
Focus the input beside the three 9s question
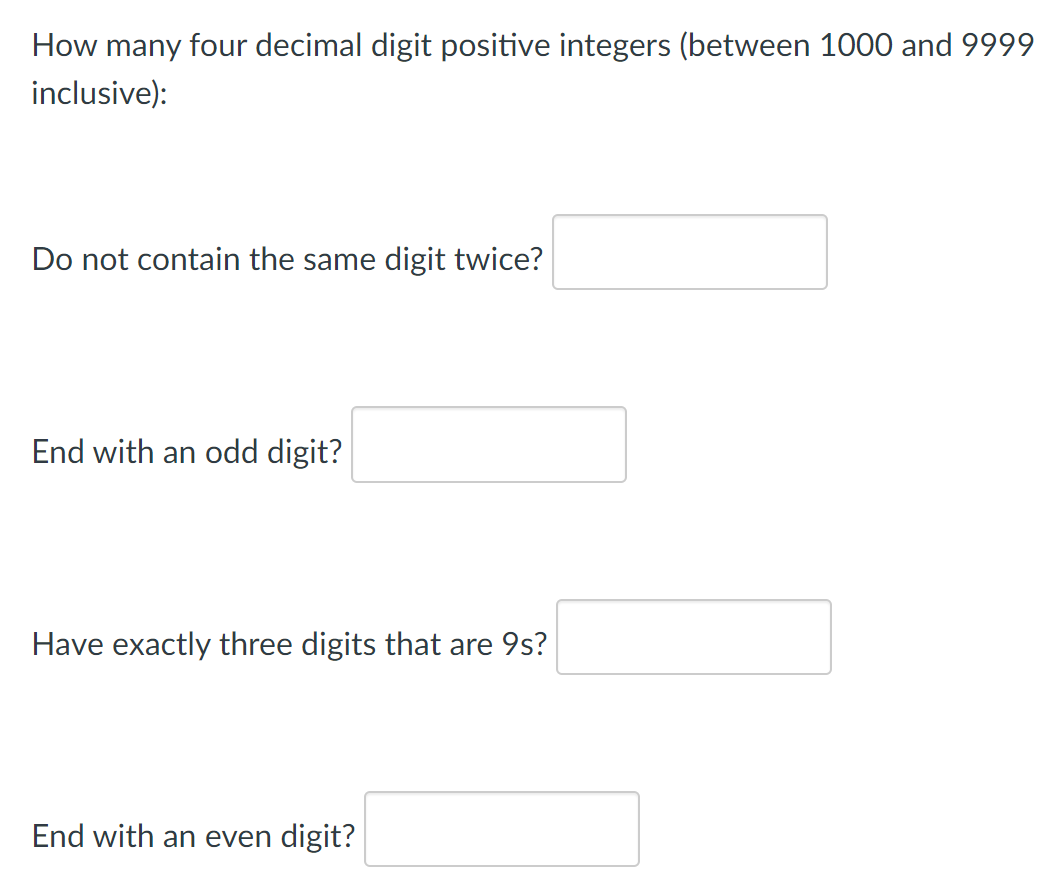coord(694,637)
